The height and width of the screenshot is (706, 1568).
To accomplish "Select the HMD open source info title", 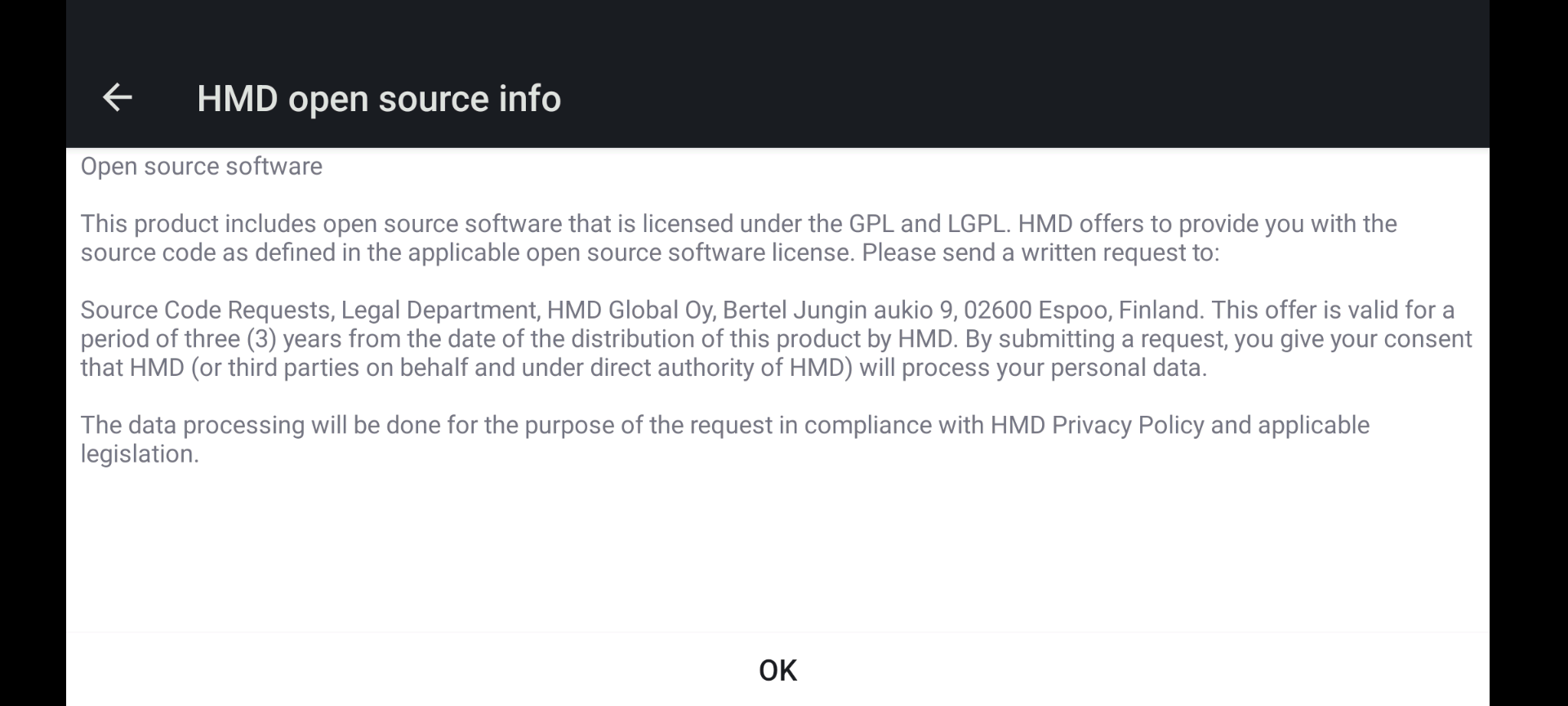I will click(x=378, y=98).
